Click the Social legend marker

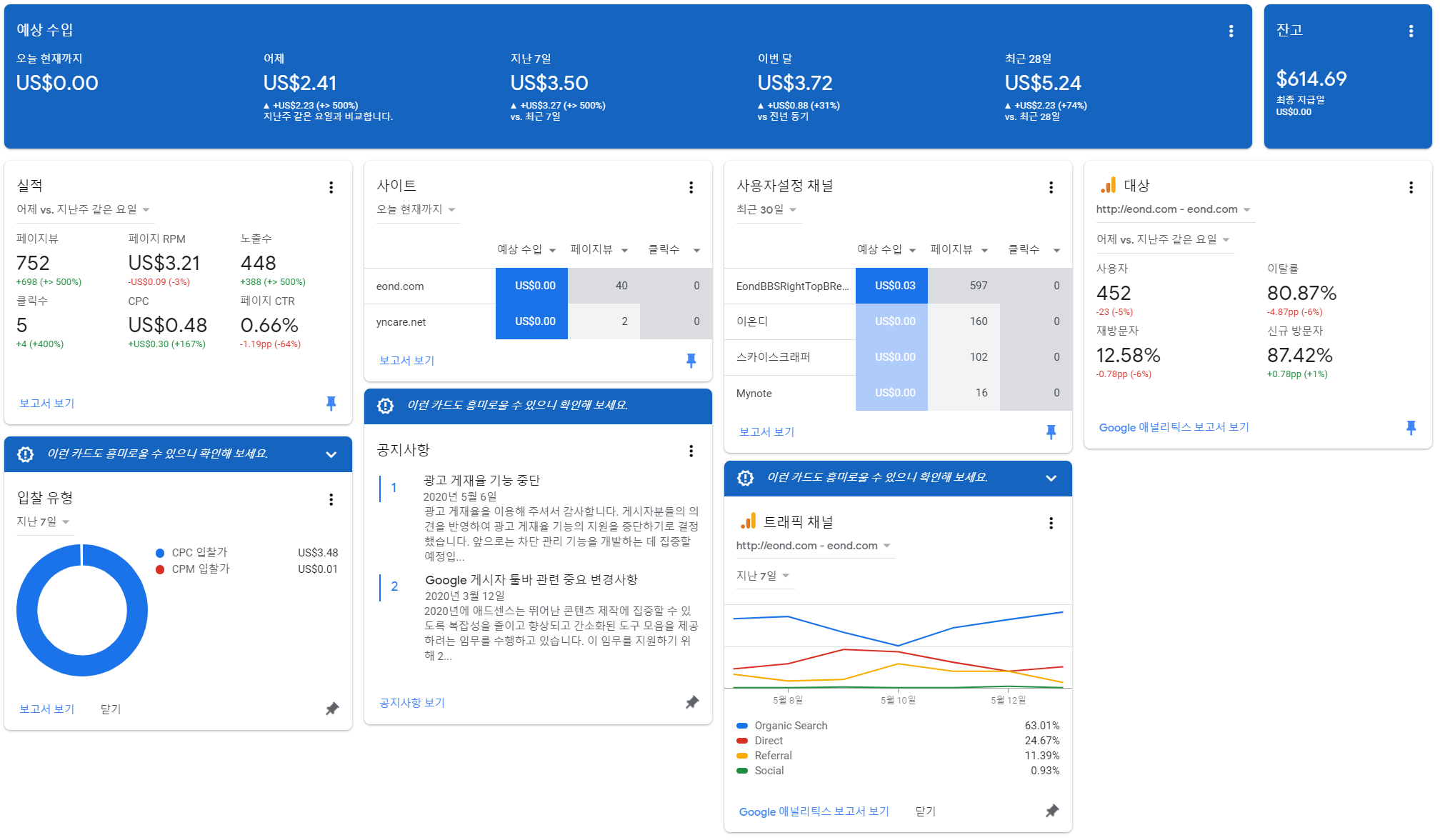coord(742,771)
